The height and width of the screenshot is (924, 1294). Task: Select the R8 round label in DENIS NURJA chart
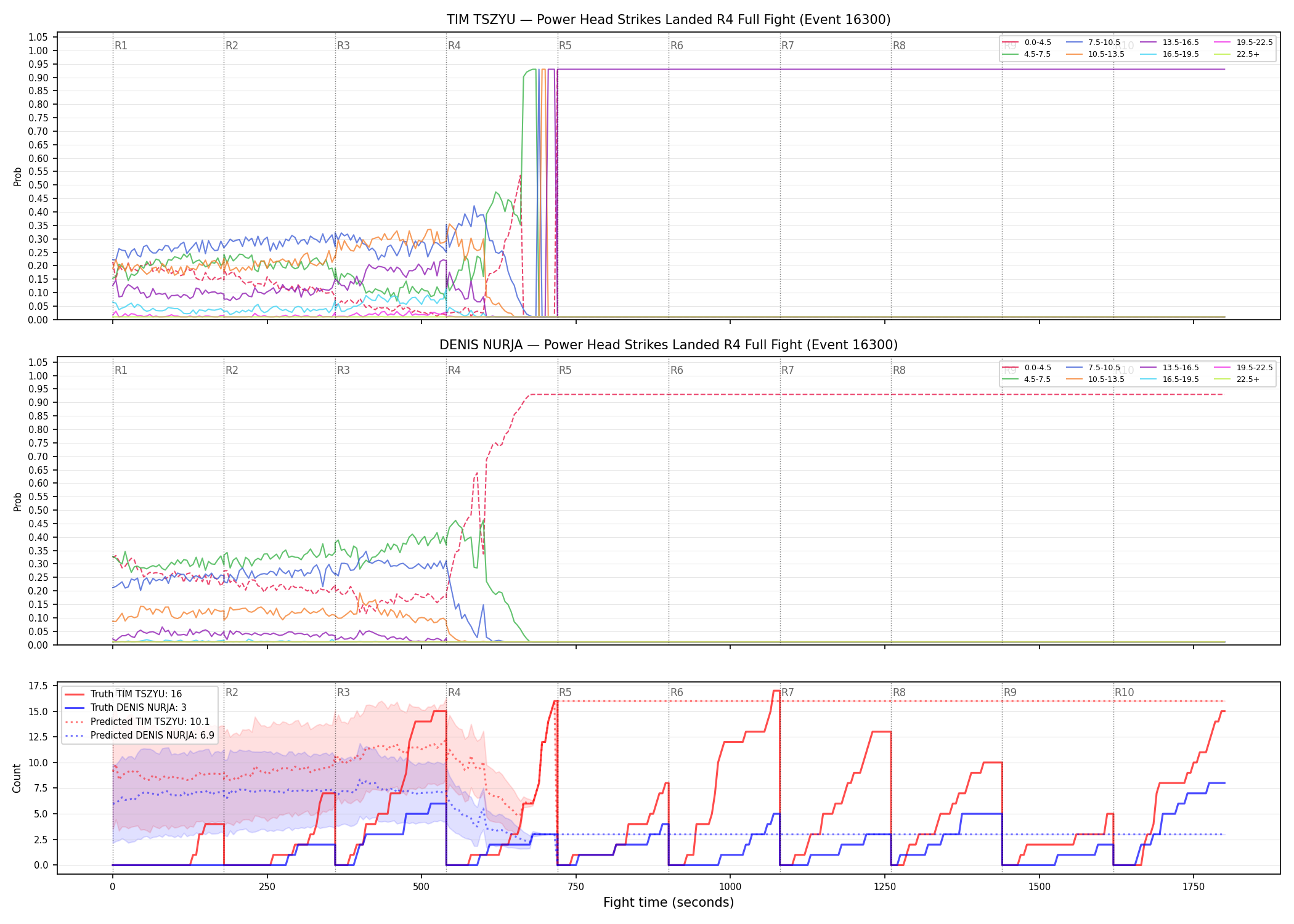point(899,370)
